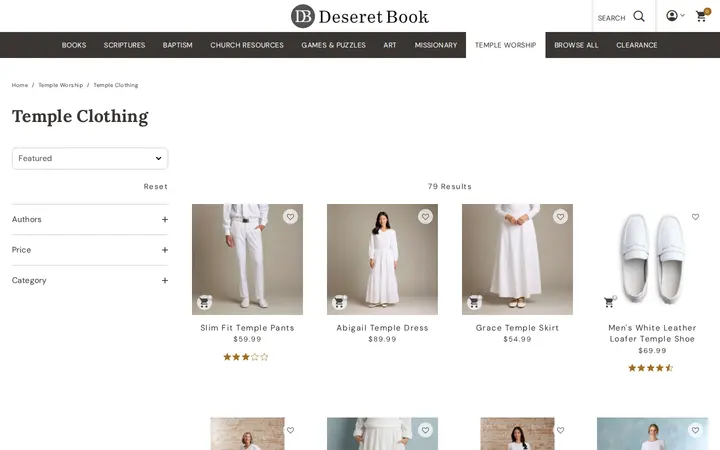Open the Clearance menu
Screen dimensions: 720x450
coord(636,45)
